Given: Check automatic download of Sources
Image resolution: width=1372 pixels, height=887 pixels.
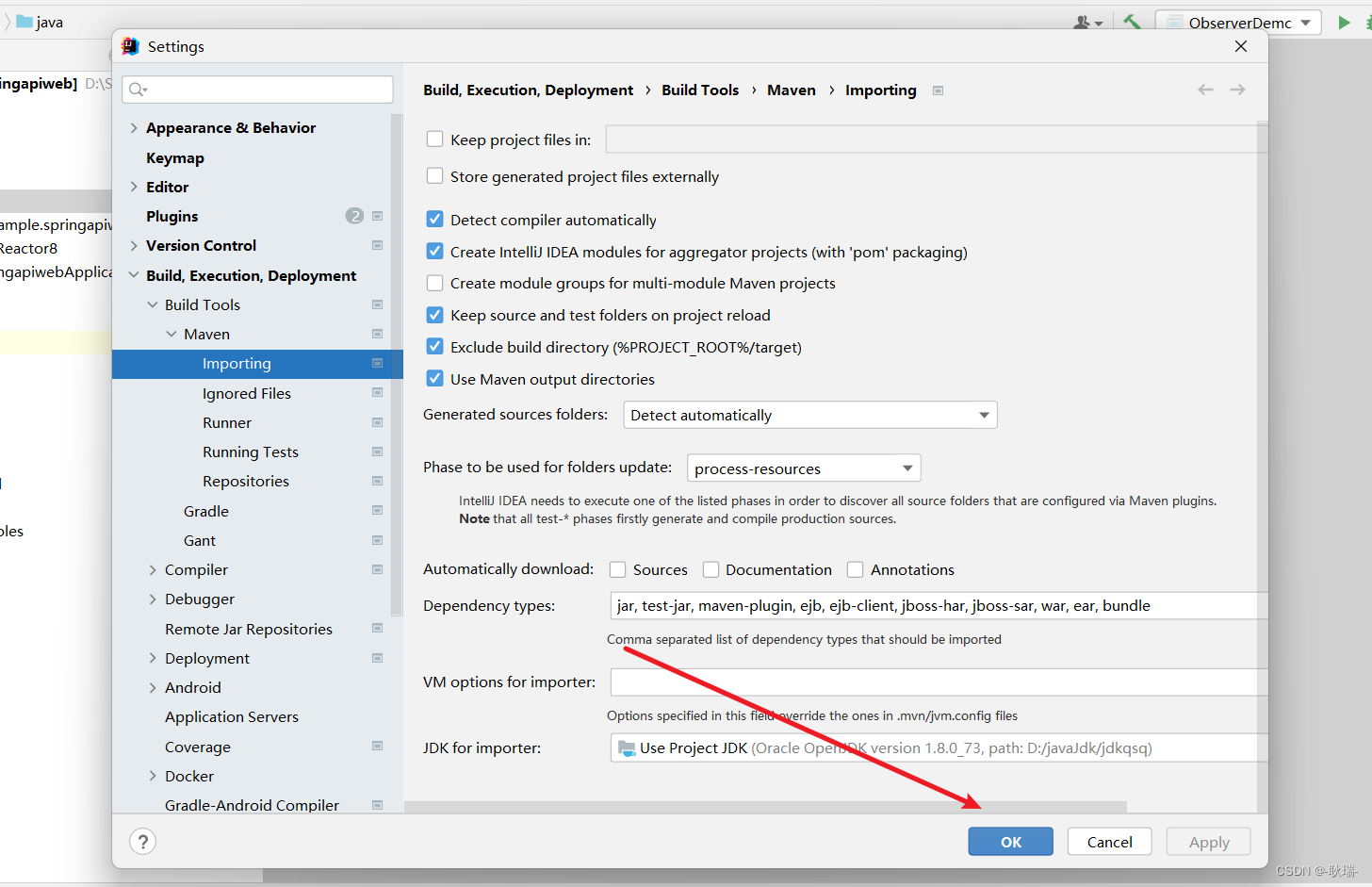Looking at the screenshot, I should (x=618, y=569).
